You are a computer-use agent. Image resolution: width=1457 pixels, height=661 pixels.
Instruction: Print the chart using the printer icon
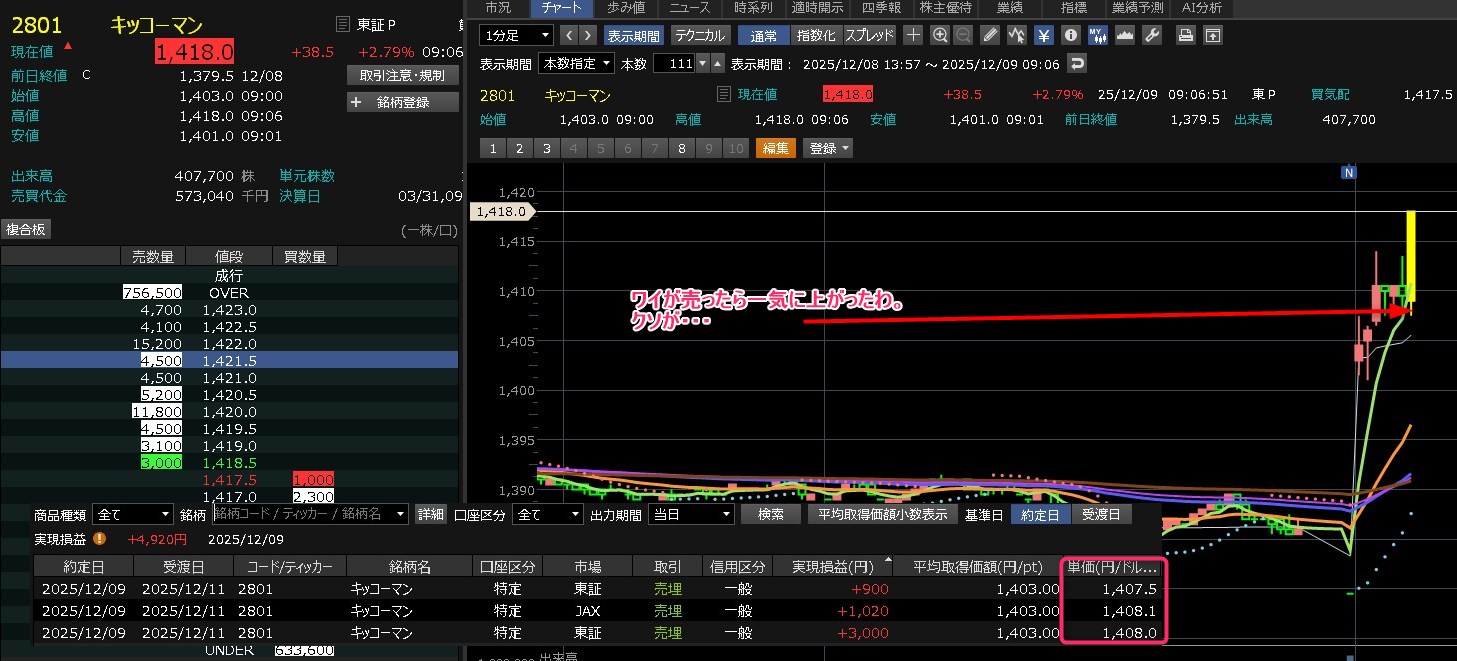coord(1185,35)
